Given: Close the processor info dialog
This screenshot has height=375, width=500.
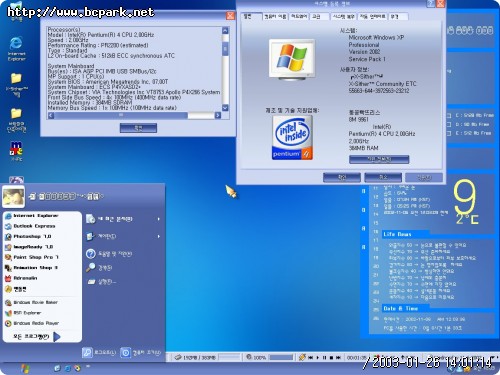Looking at the screenshot, I should coord(230,16).
